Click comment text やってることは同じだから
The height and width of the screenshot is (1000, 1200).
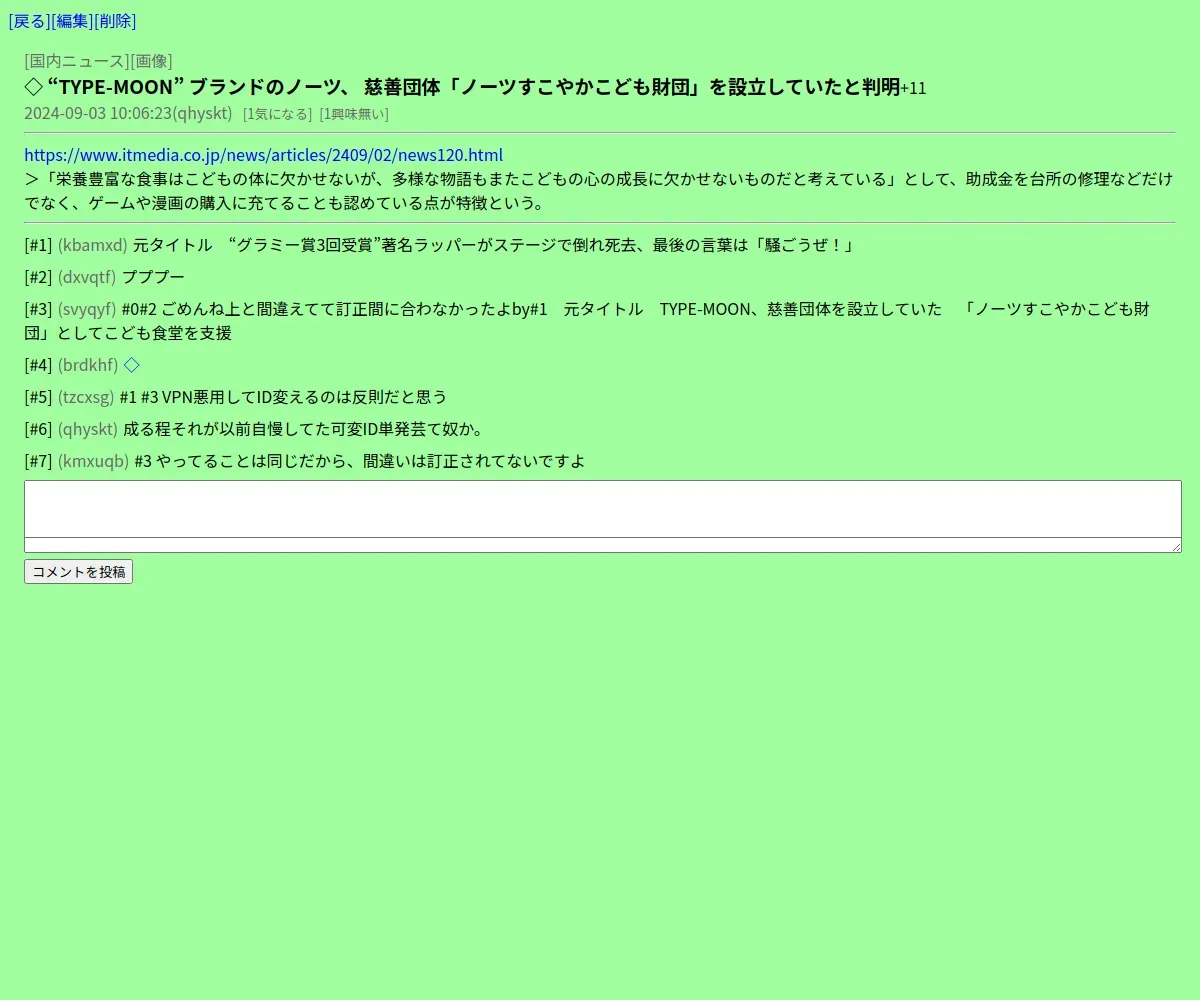point(359,461)
